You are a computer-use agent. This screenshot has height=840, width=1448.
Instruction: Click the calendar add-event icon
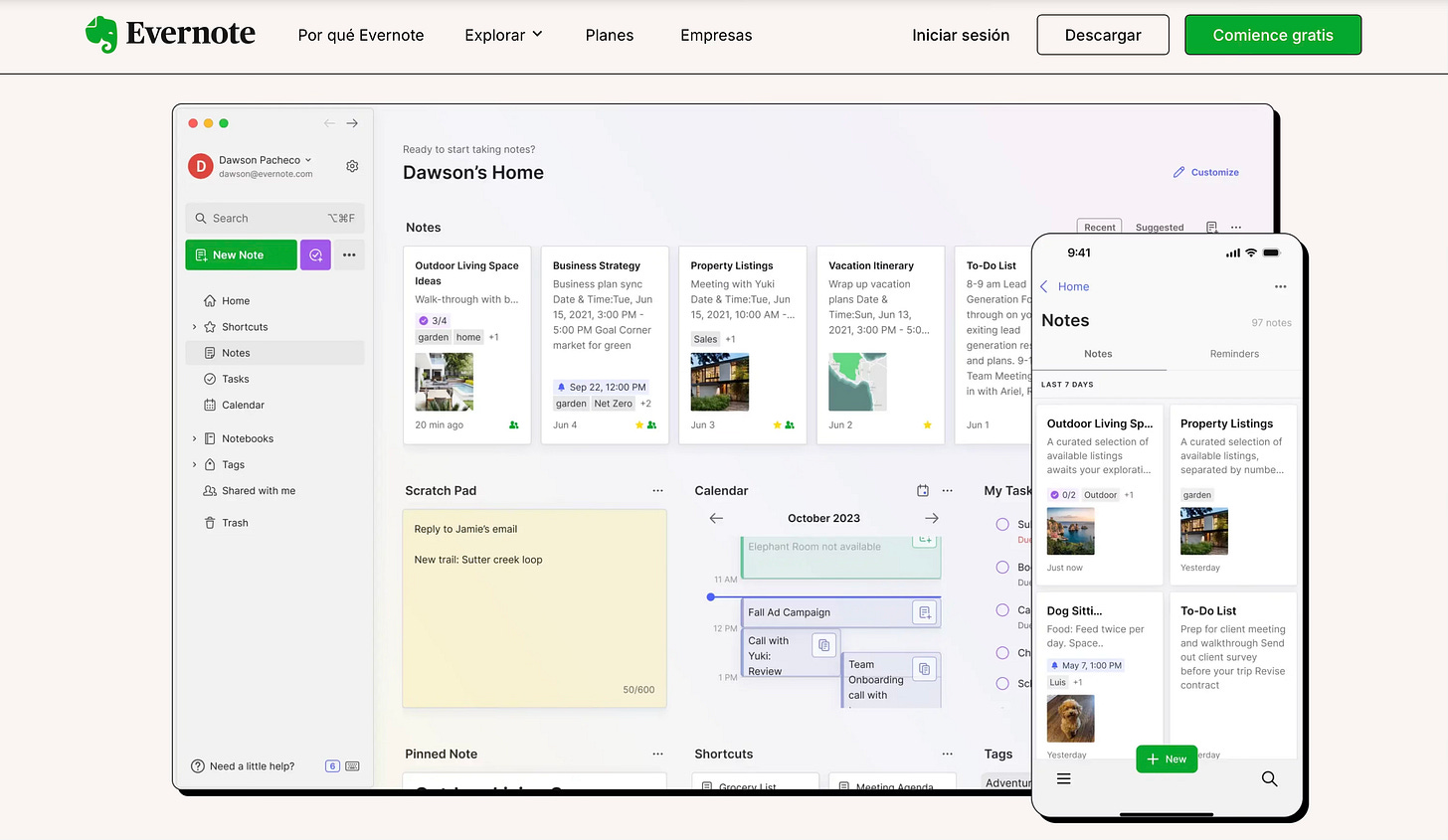923,491
